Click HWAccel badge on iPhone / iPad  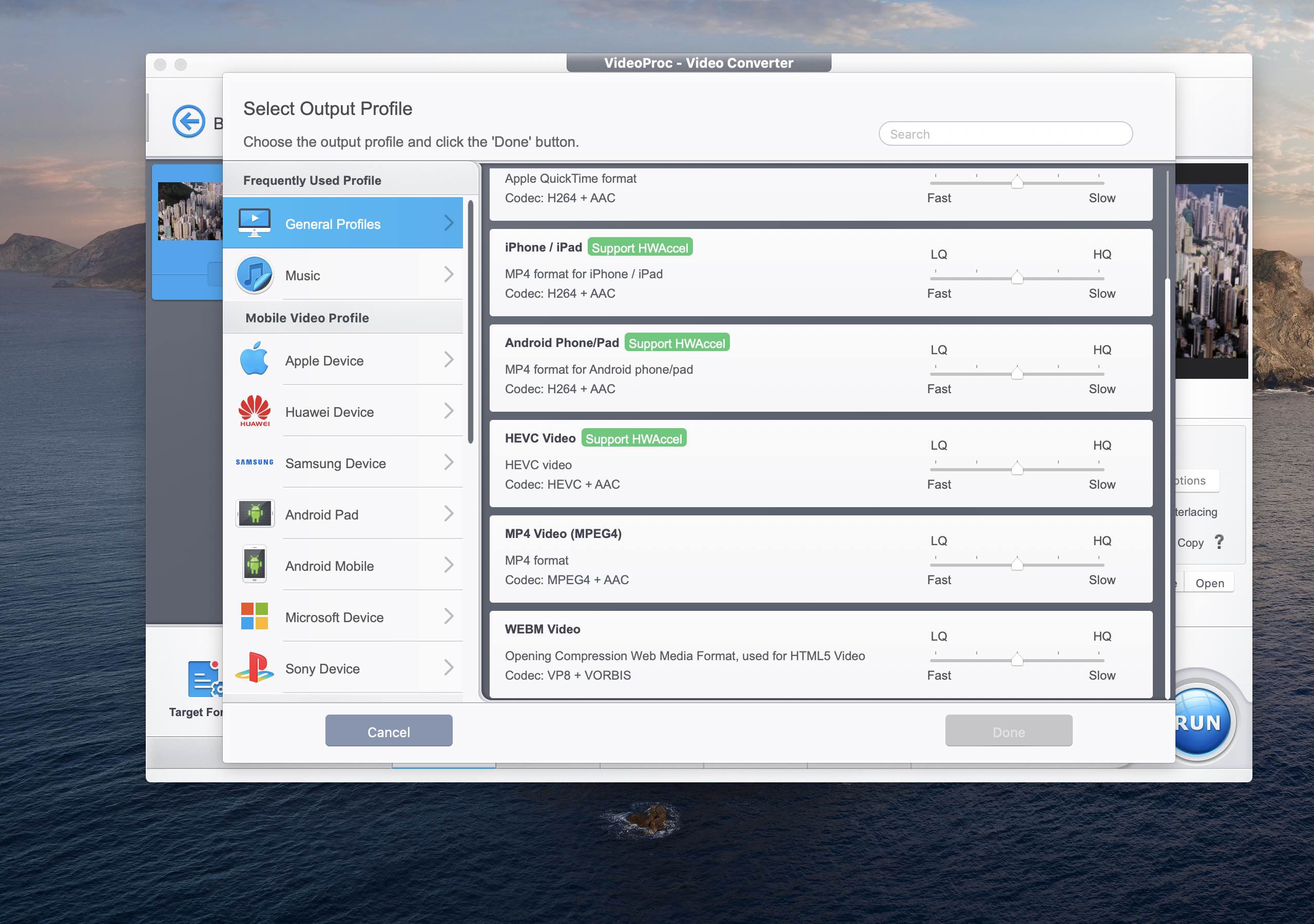(x=640, y=247)
